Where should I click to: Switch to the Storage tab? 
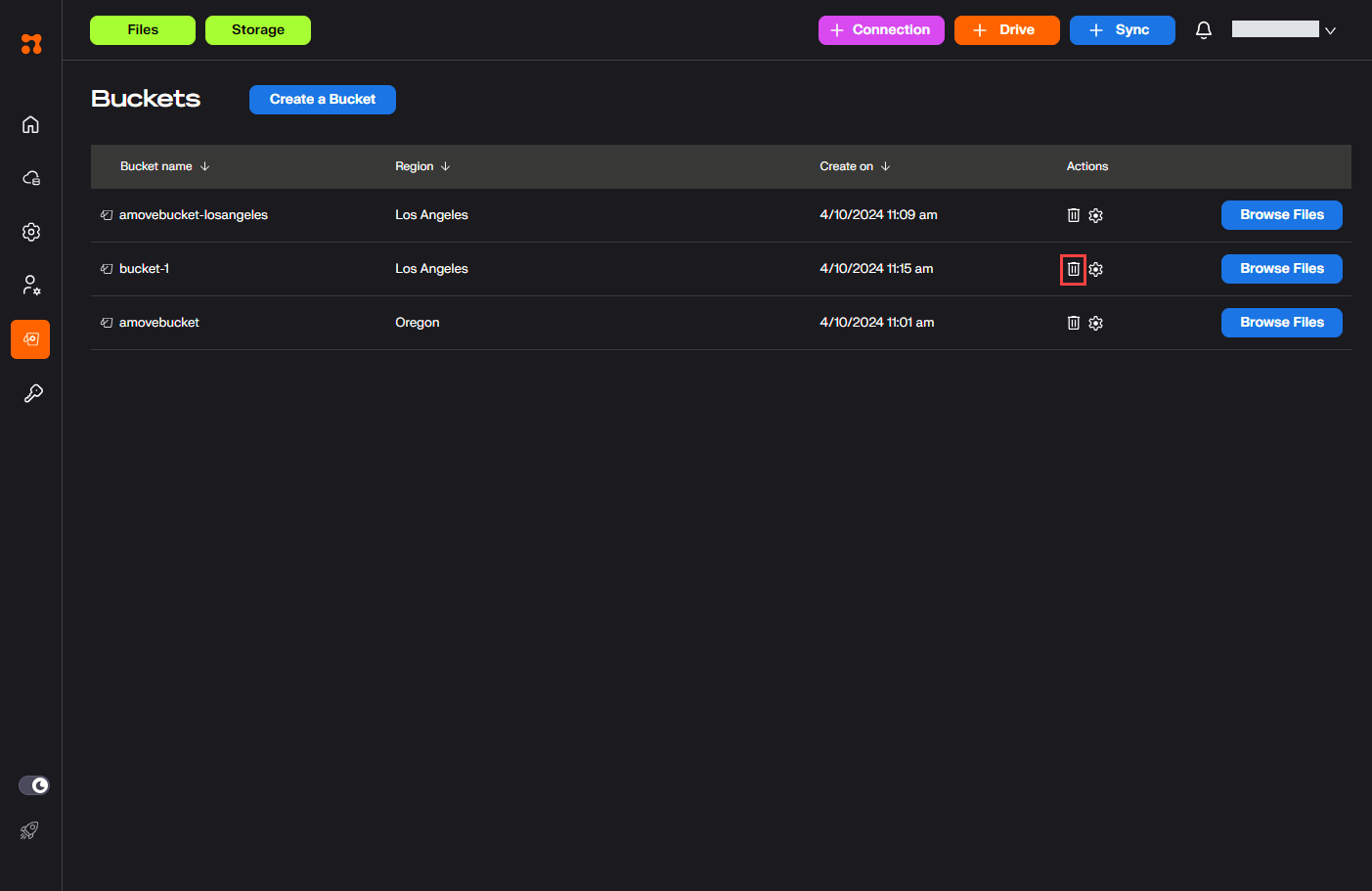(x=258, y=30)
